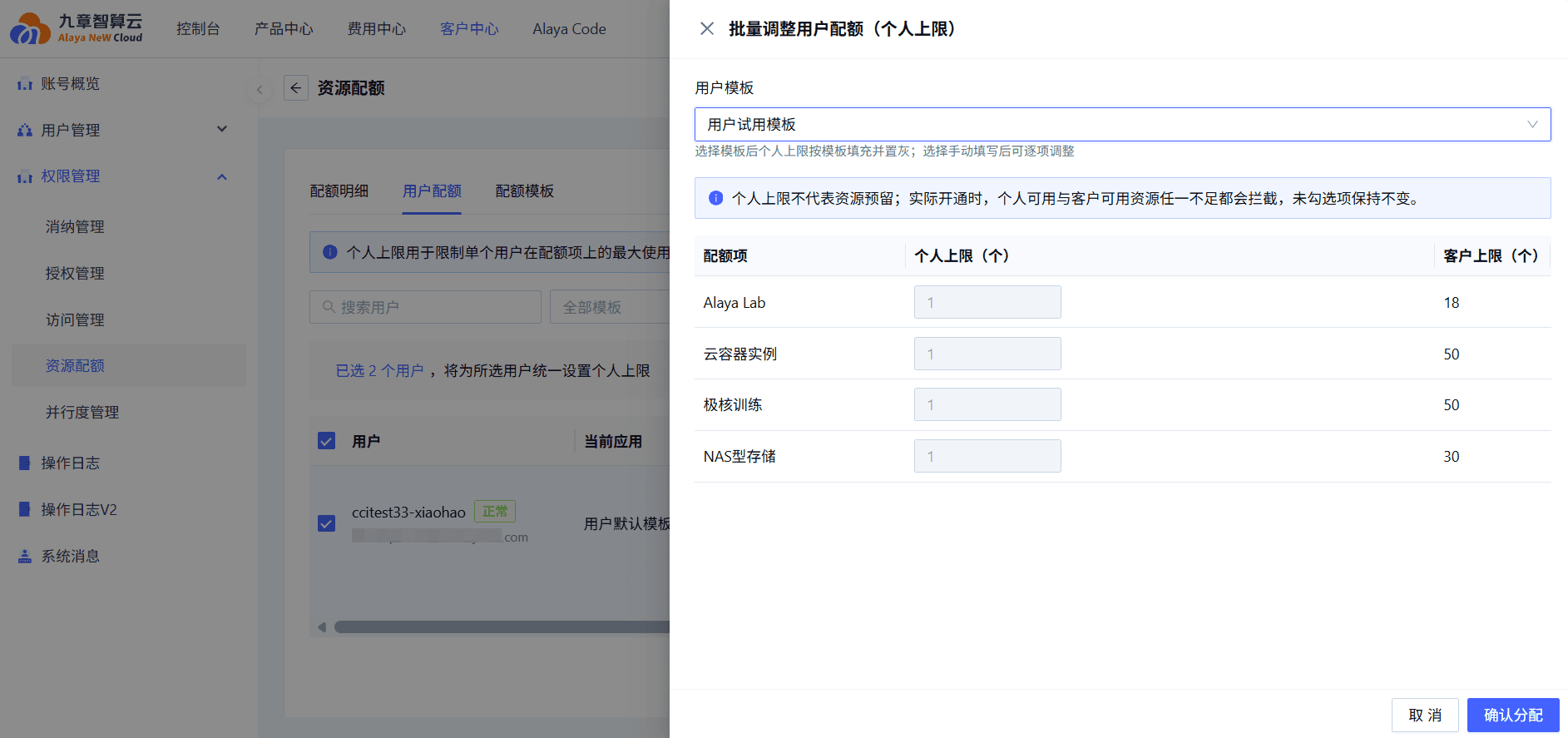
Task: Click the info icon in 个人上限 page banner
Action: (330, 252)
